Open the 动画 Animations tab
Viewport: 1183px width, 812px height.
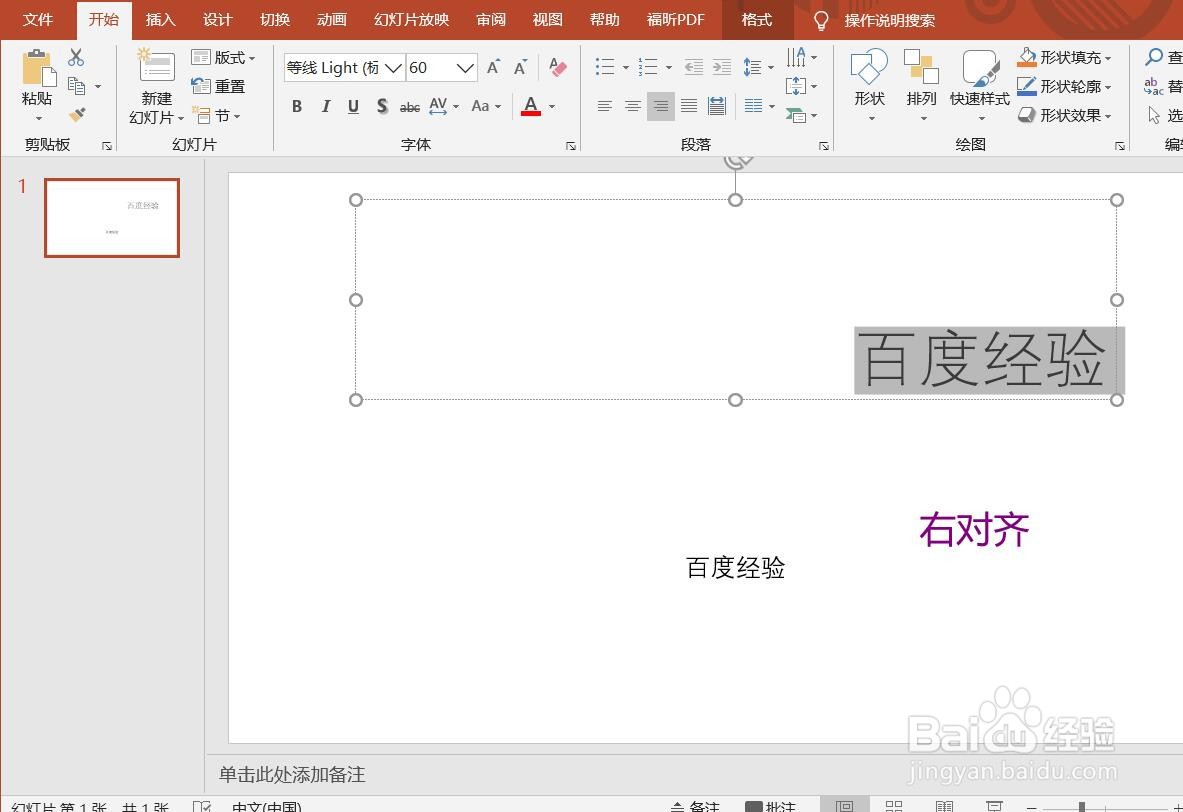point(331,20)
